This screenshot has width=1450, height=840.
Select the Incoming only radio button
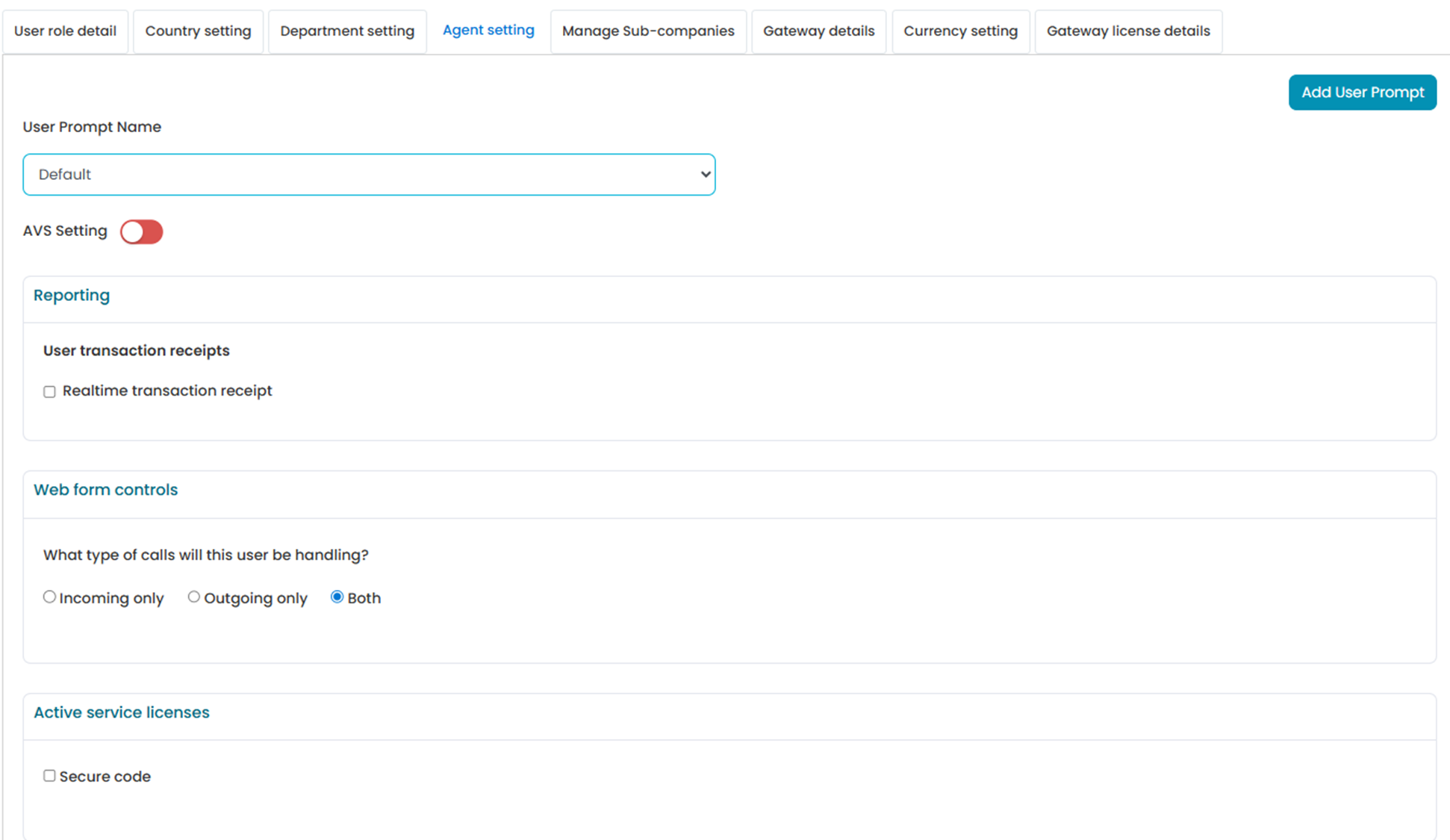(49, 597)
